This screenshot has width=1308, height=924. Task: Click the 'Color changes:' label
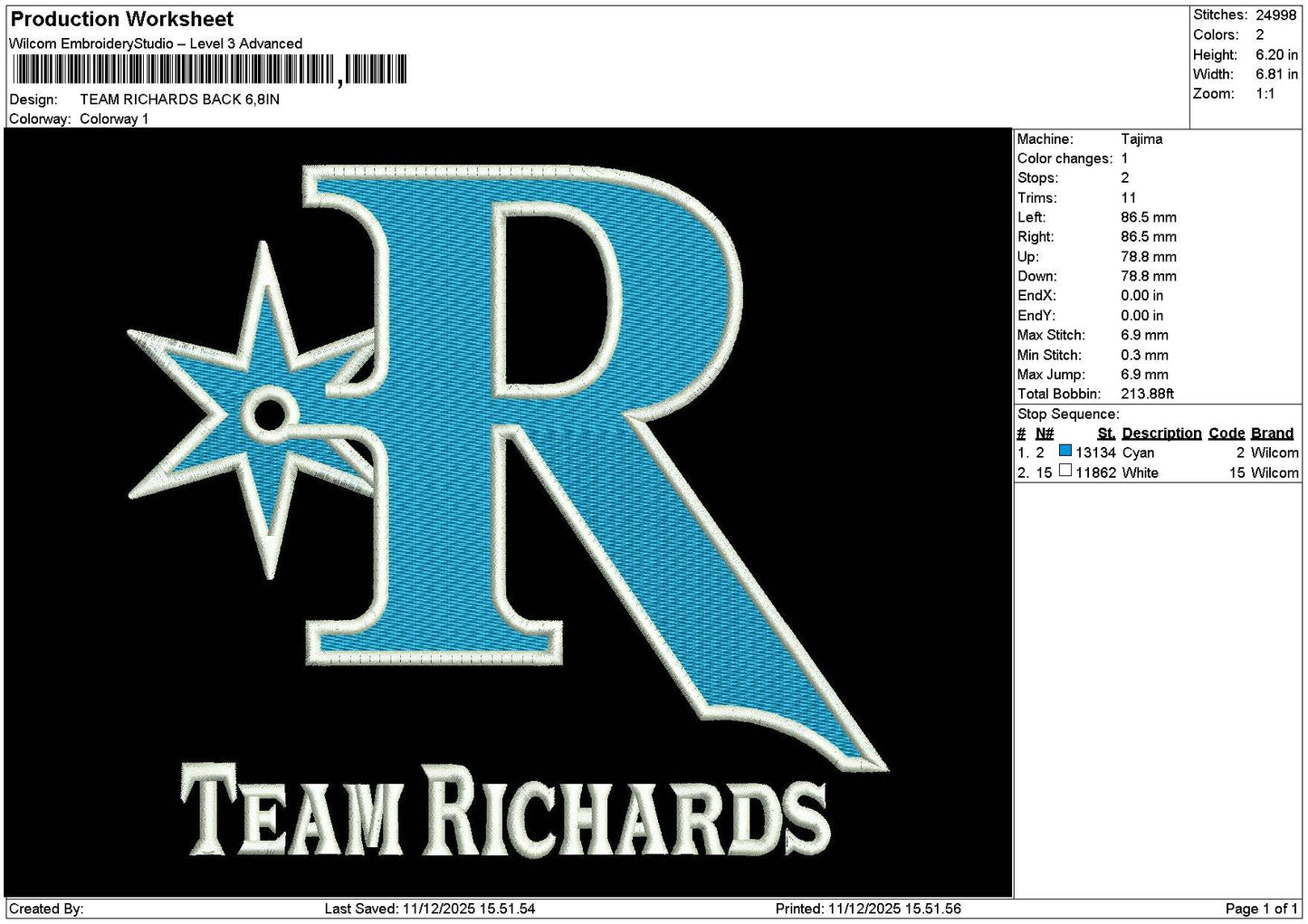(1065, 159)
